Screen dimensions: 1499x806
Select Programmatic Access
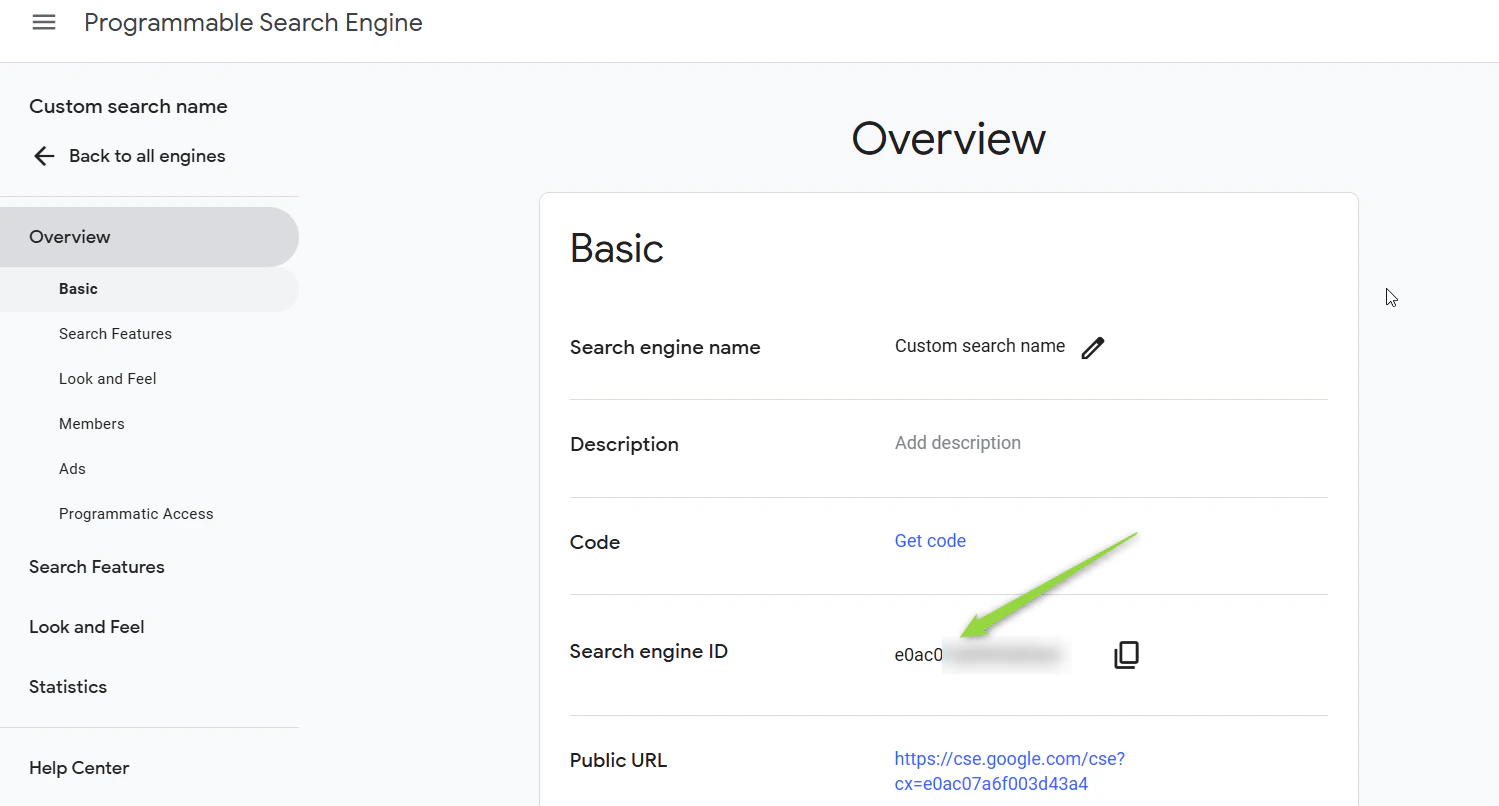pos(136,513)
